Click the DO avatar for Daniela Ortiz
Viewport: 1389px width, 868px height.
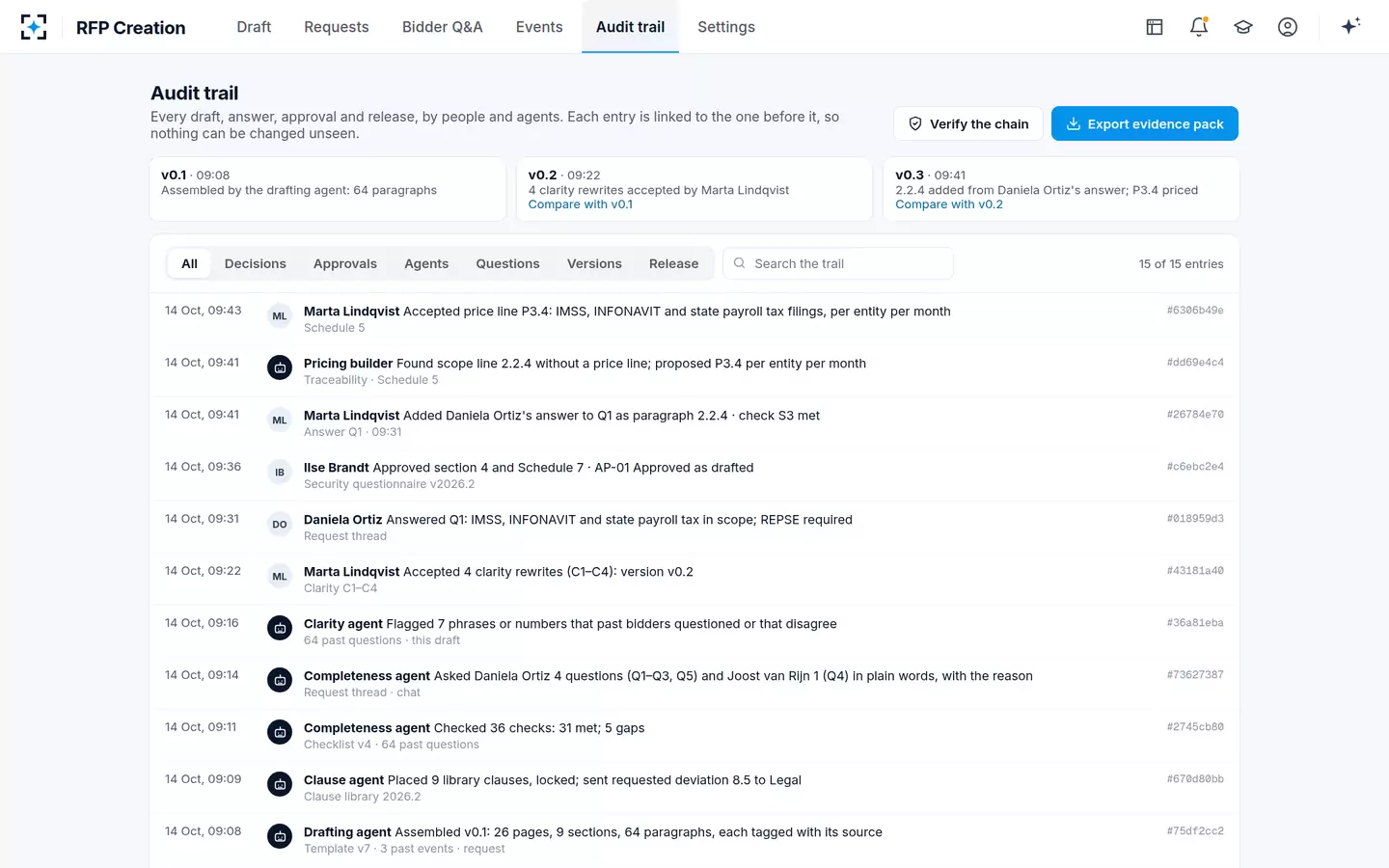(x=280, y=525)
